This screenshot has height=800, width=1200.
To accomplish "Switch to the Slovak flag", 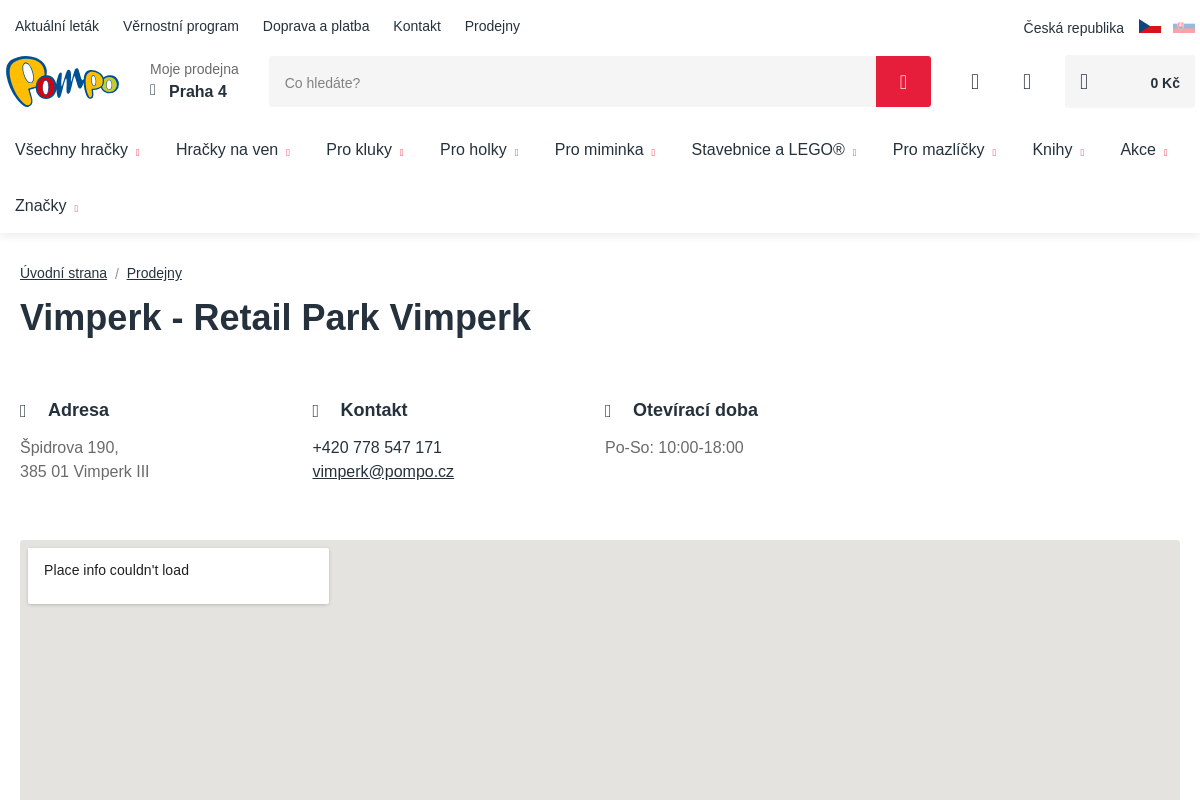I will (x=1183, y=27).
